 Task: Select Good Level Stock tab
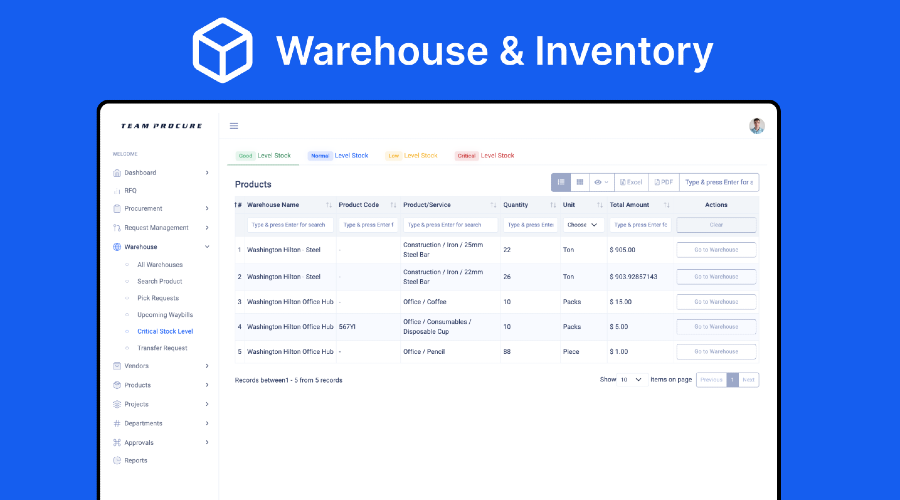[x=263, y=156]
